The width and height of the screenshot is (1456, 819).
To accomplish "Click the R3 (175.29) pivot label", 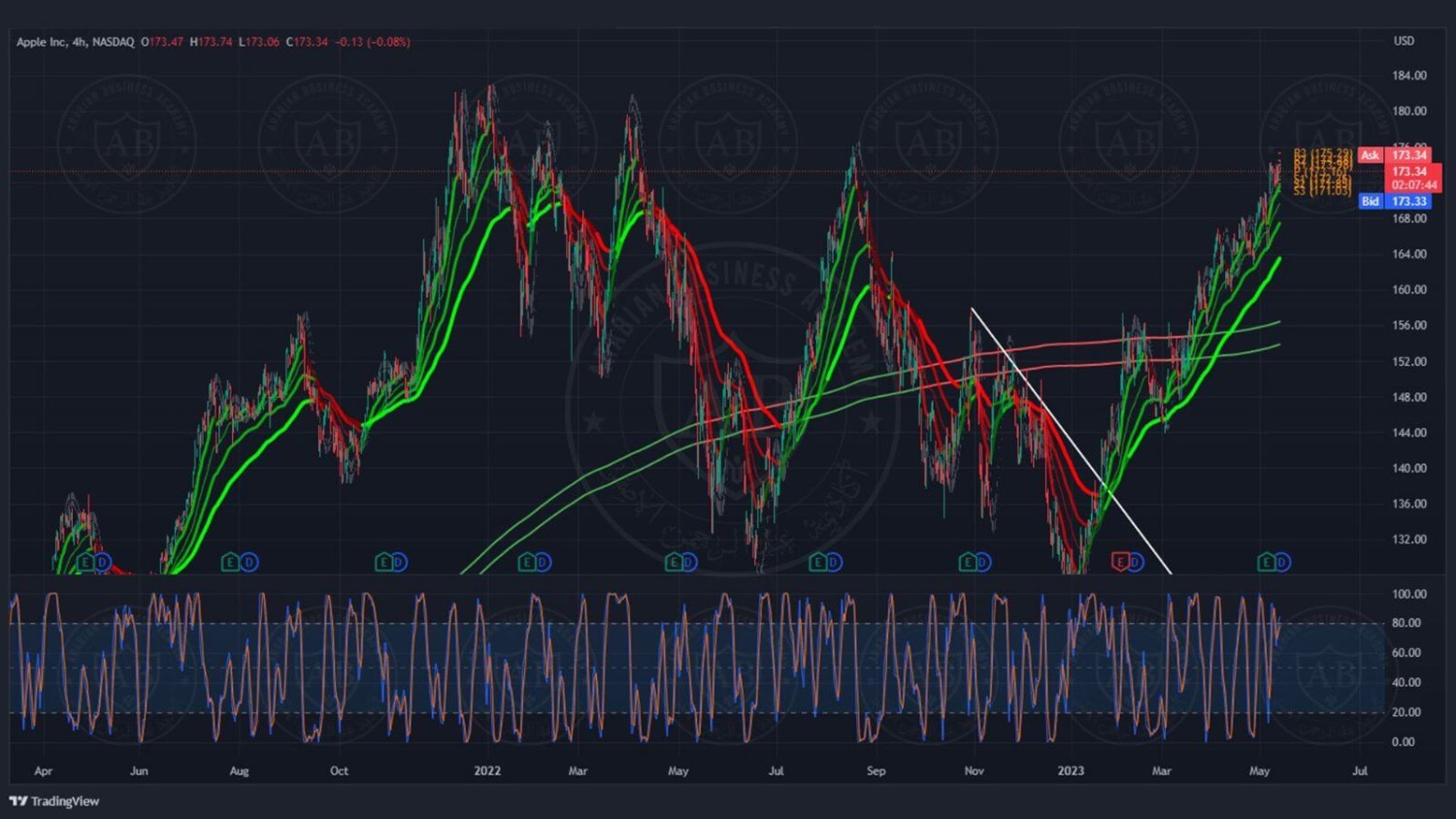I will coord(1323,153).
